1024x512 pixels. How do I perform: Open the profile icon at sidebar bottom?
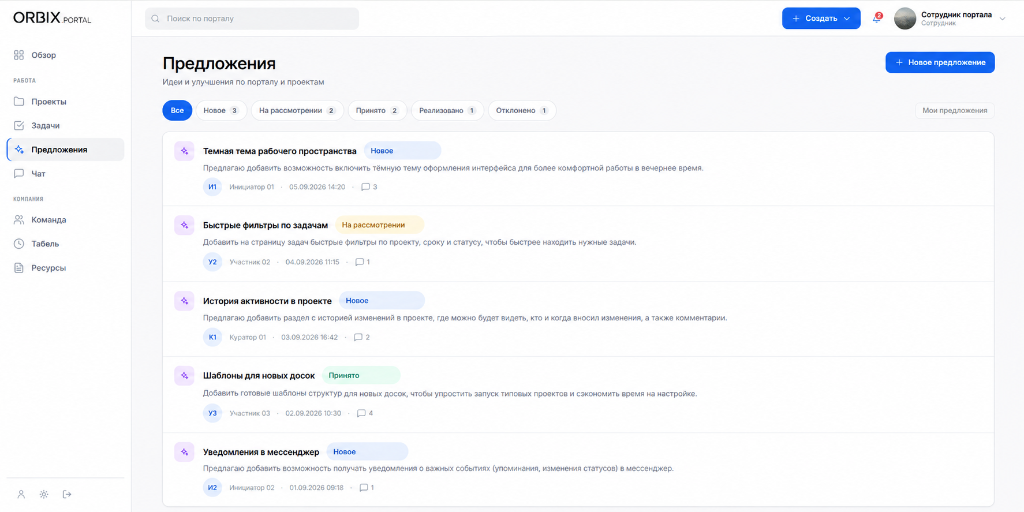(21, 494)
